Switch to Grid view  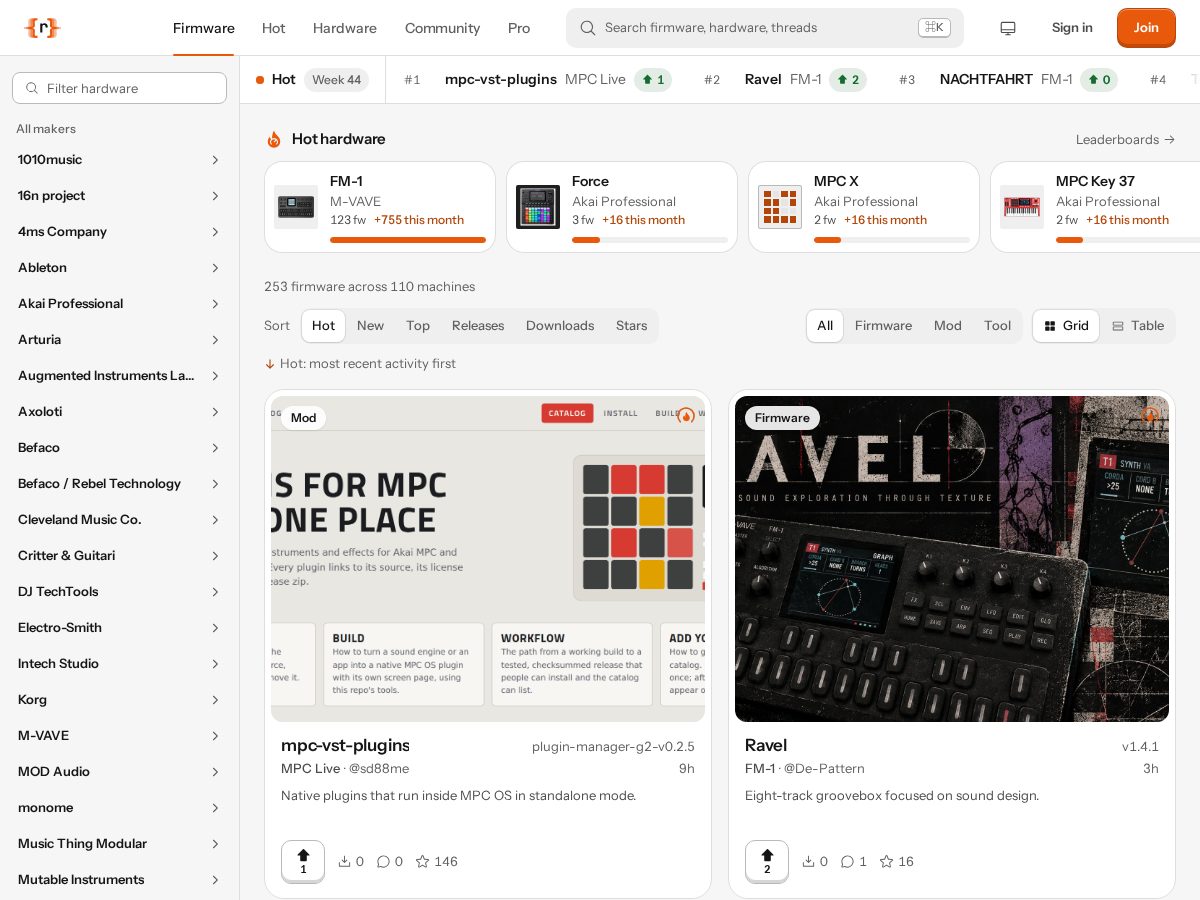1066,326
